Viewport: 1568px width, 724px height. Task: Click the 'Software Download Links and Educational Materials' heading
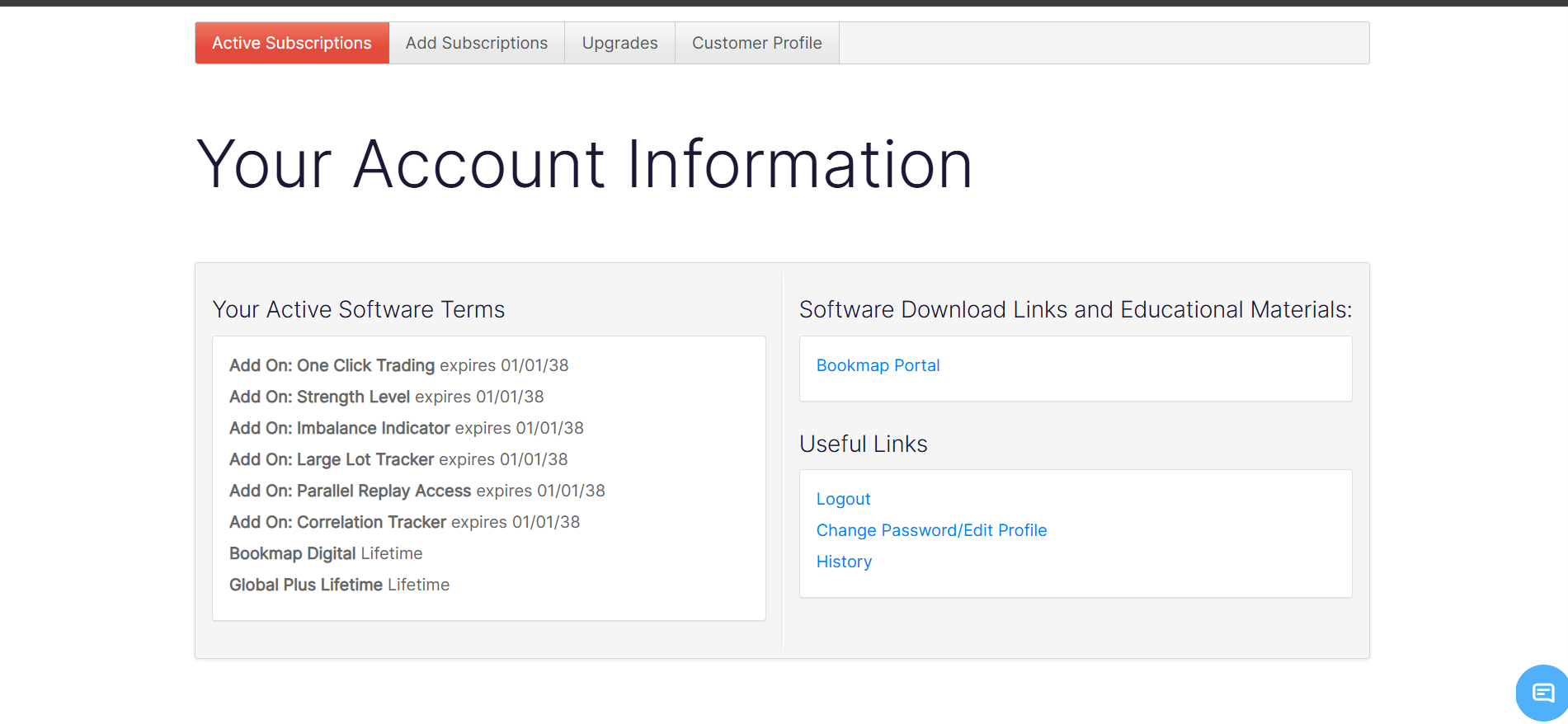pos(1076,309)
